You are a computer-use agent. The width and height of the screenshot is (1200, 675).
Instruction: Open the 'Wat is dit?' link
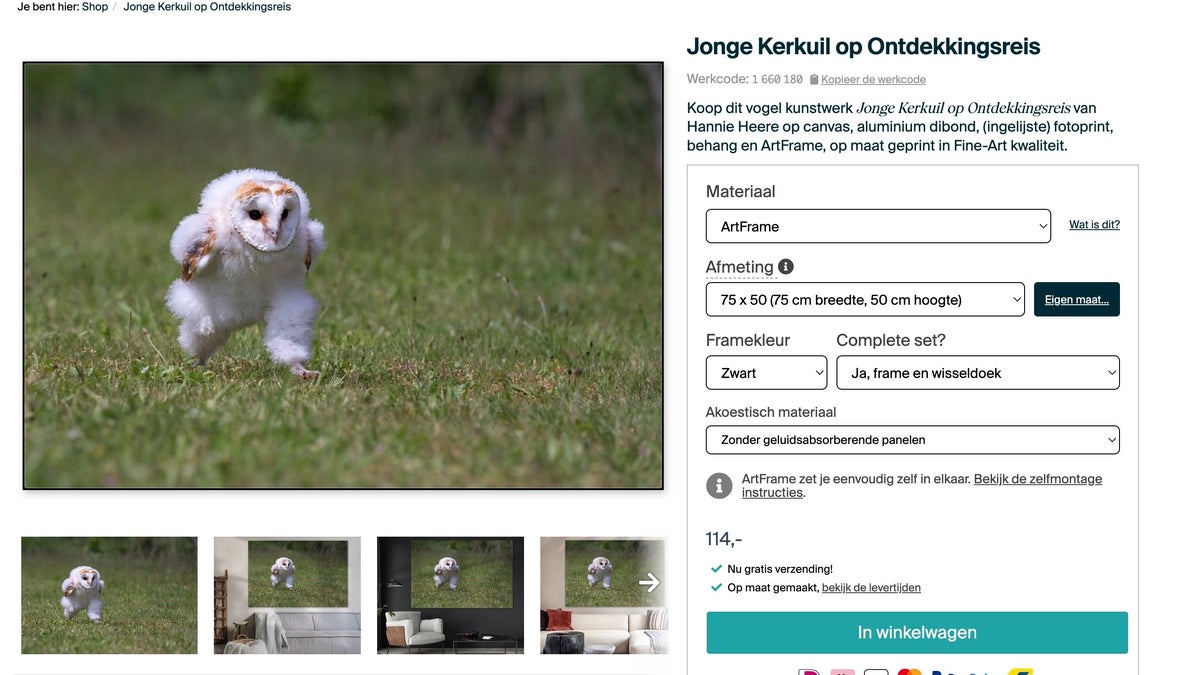[1094, 225]
